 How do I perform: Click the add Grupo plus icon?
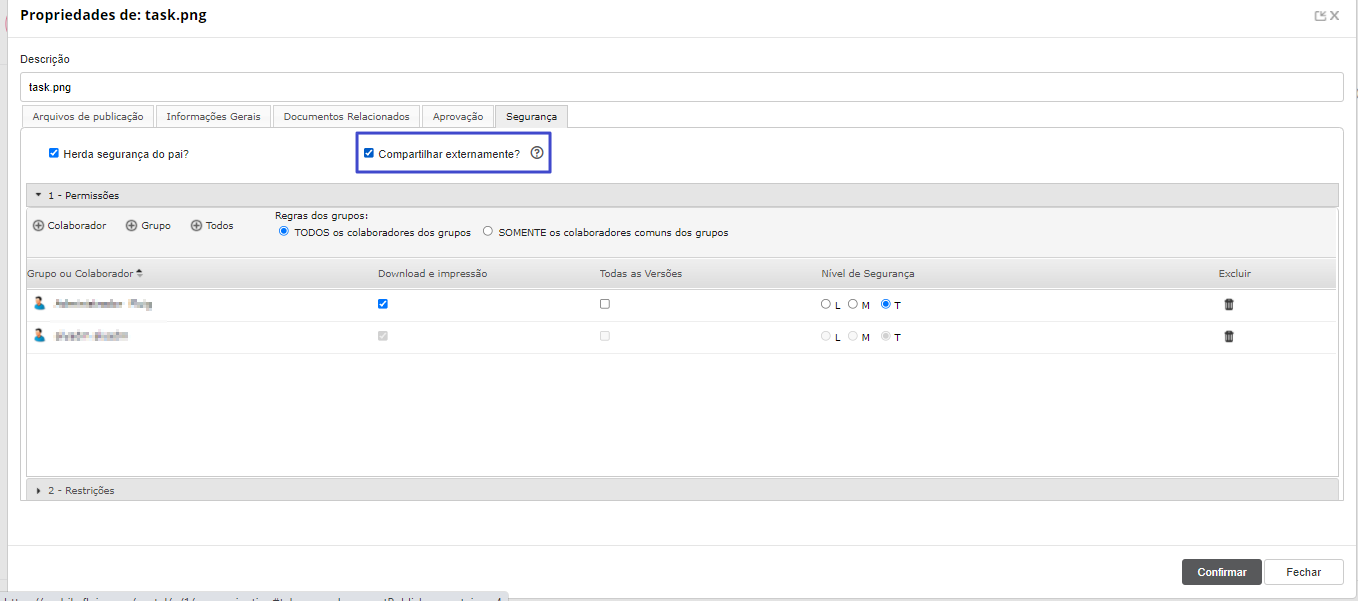tap(131, 226)
